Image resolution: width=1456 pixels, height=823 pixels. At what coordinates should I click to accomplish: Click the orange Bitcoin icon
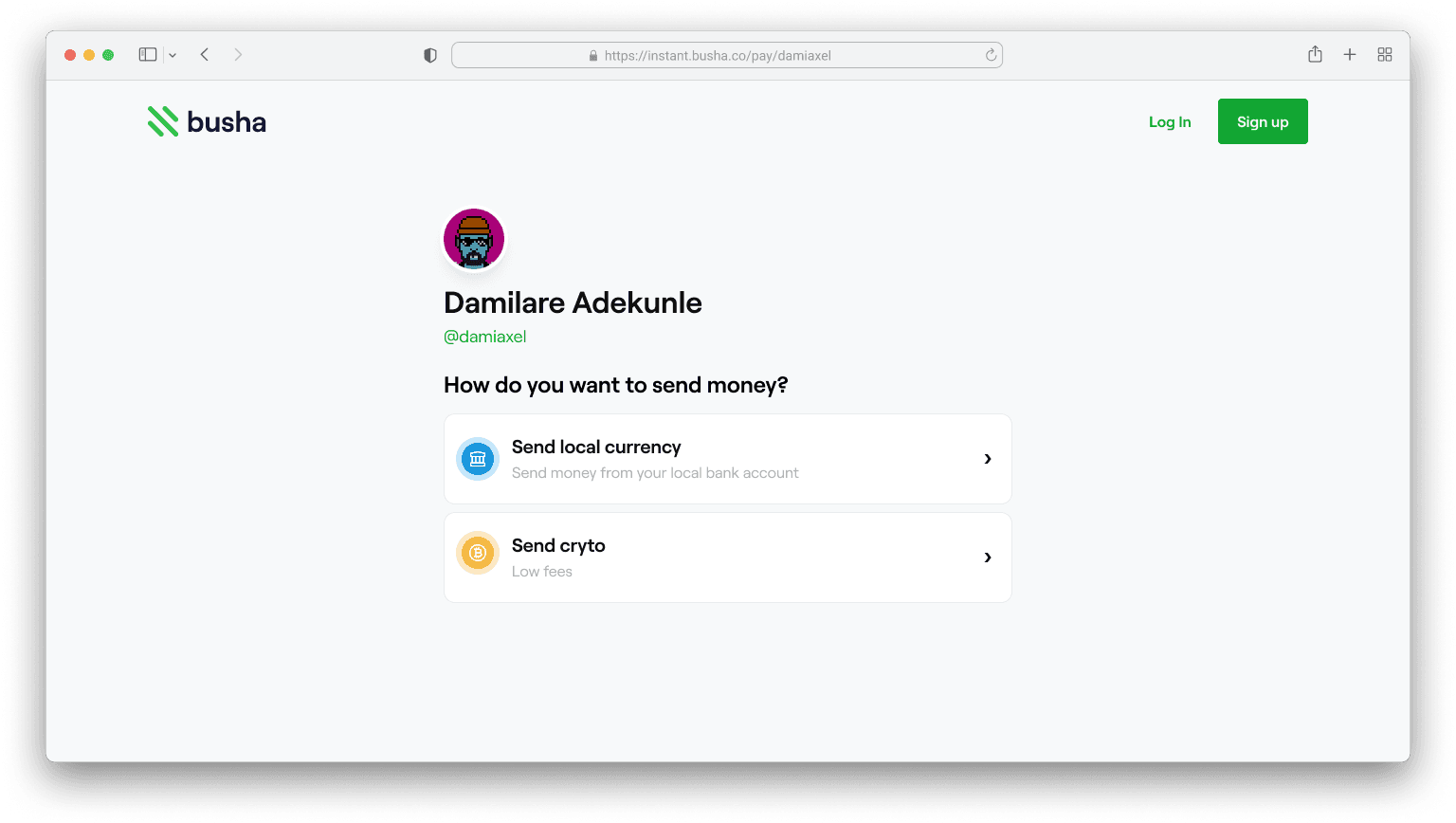tap(478, 553)
